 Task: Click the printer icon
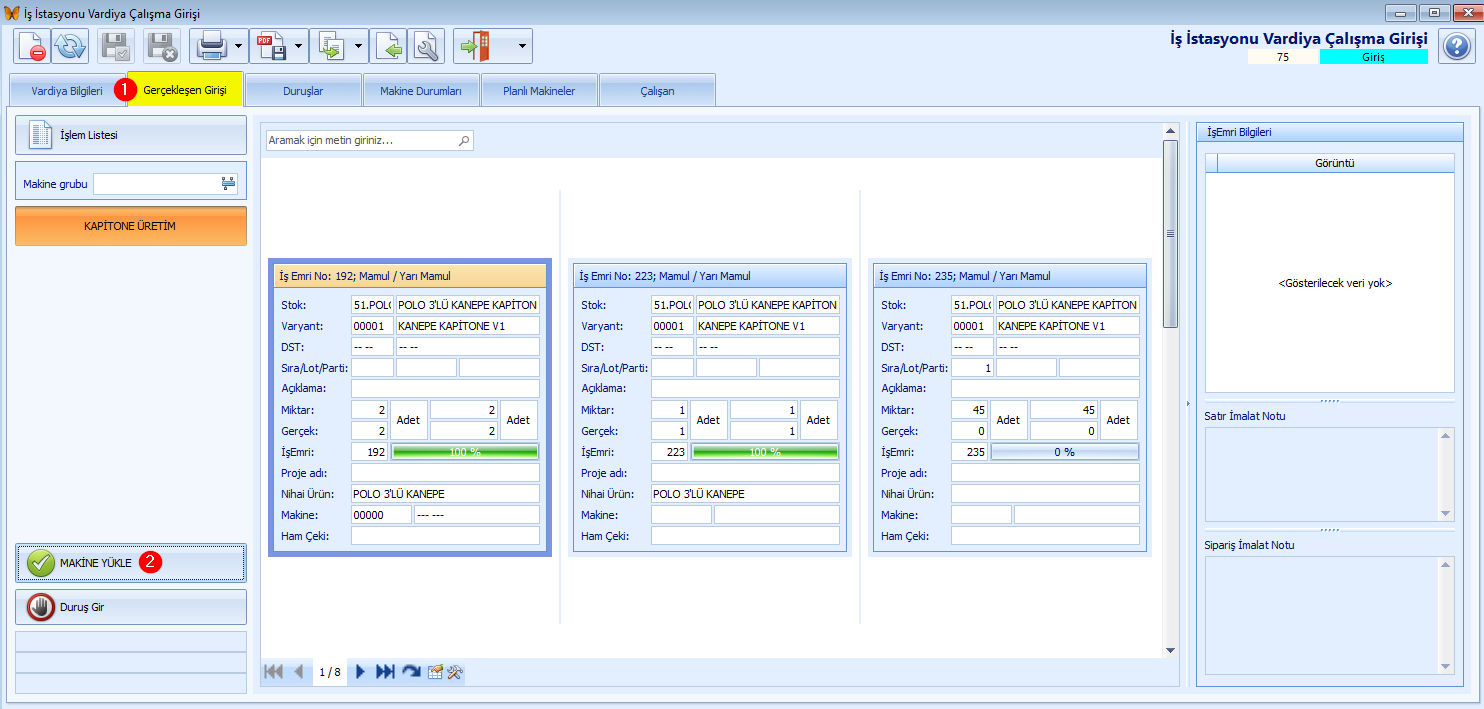(x=211, y=46)
